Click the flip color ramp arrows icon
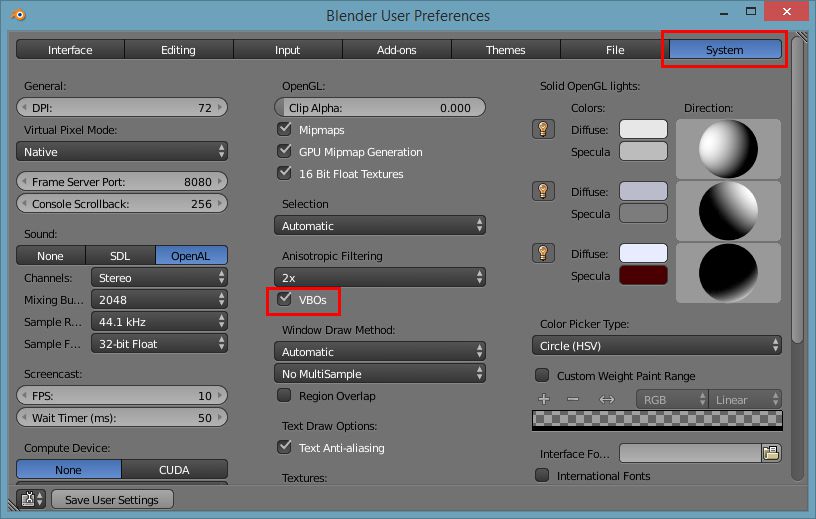816x519 pixels. 607,399
